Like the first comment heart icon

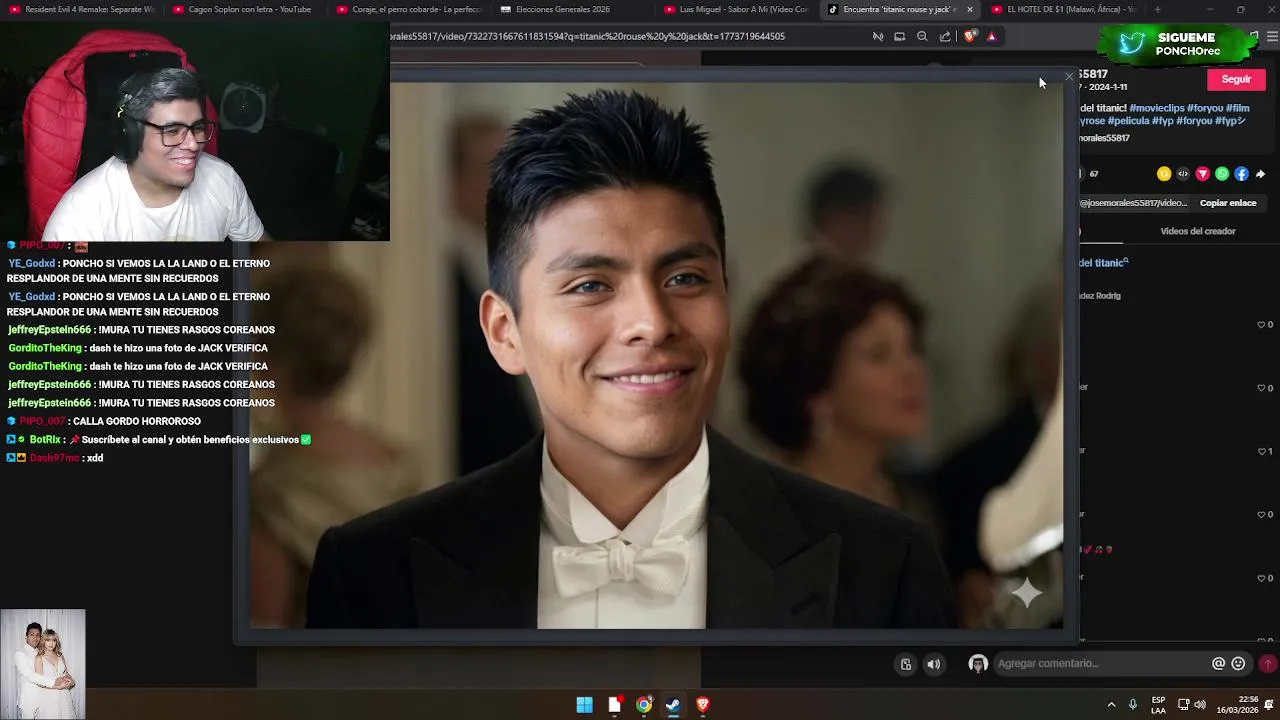click(x=1261, y=325)
